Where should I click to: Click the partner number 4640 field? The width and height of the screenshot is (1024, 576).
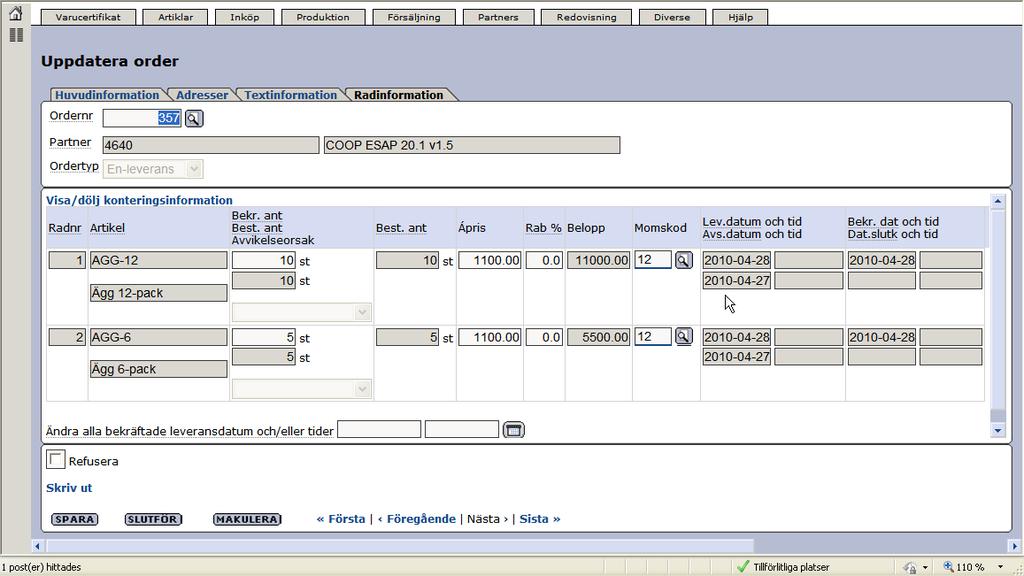[x=211, y=145]
